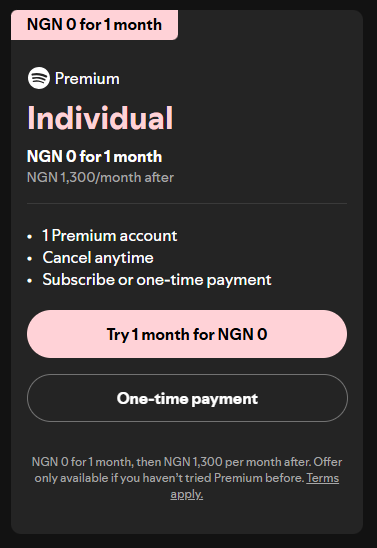Image resolution: width=377 pixels, height=548 pixels.
Task: Click the bold NGN 0 for 1 month price
Action: point(94,156)
